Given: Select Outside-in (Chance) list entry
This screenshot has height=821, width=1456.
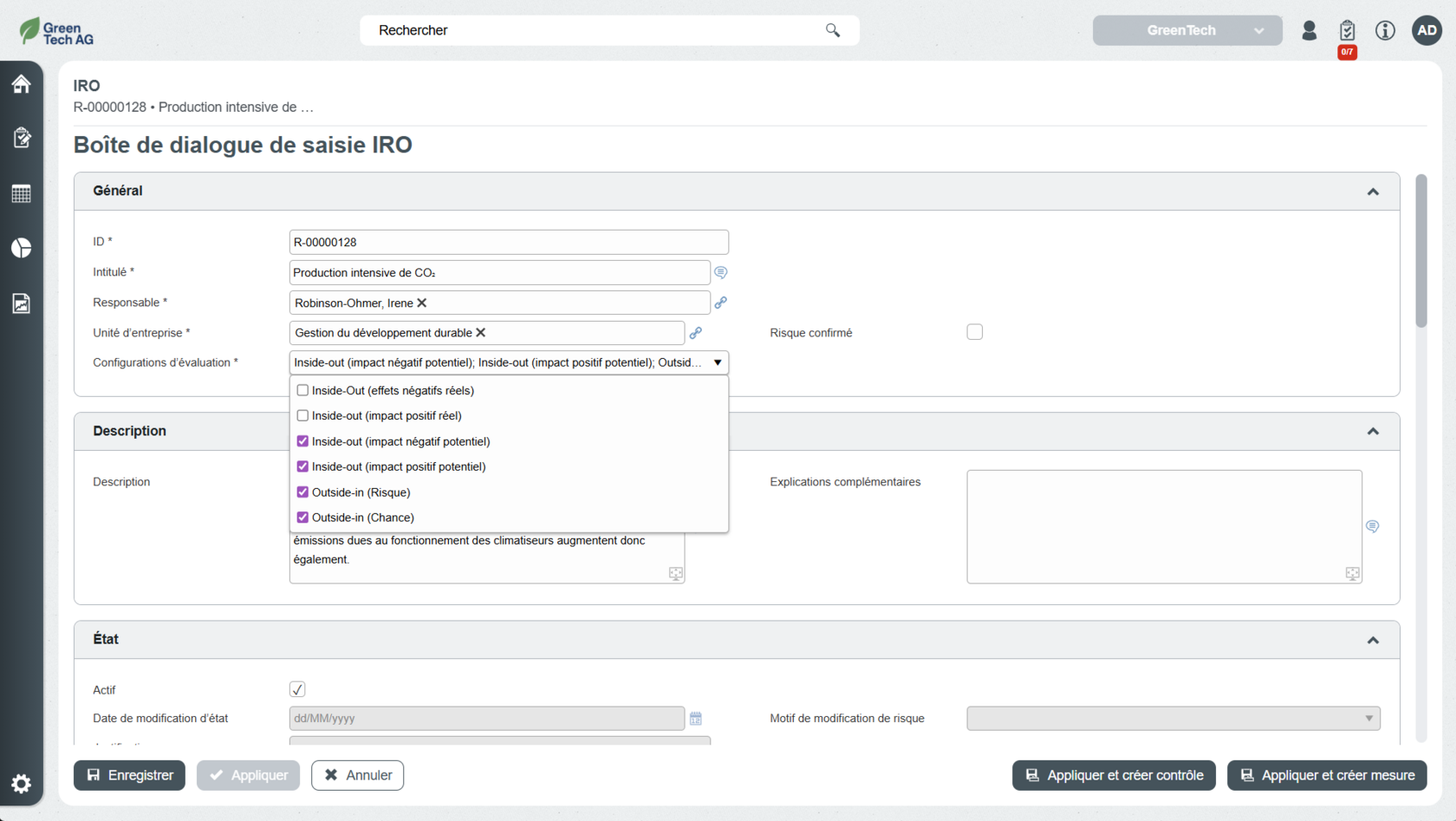Looking at the screenshot, I should [x=362, y=518].
